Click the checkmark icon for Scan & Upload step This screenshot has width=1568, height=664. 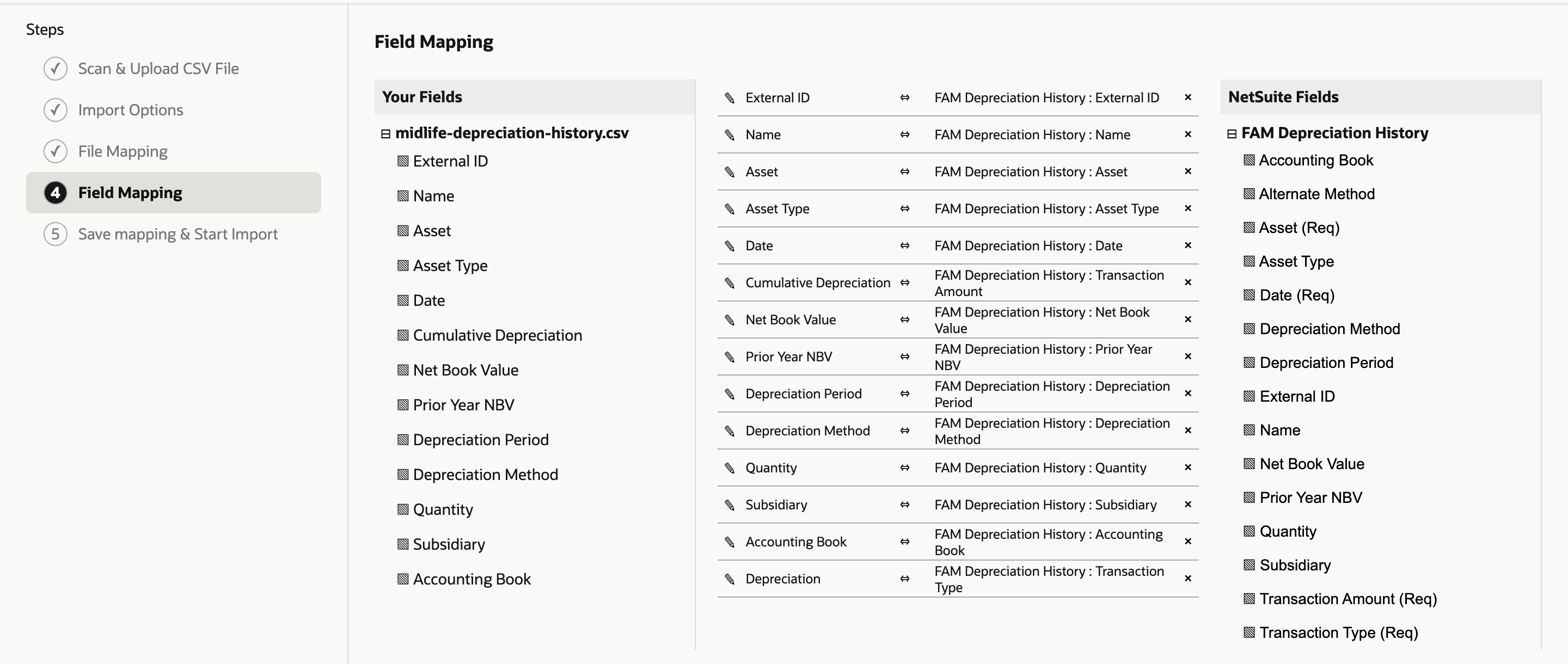pos(56,68)
